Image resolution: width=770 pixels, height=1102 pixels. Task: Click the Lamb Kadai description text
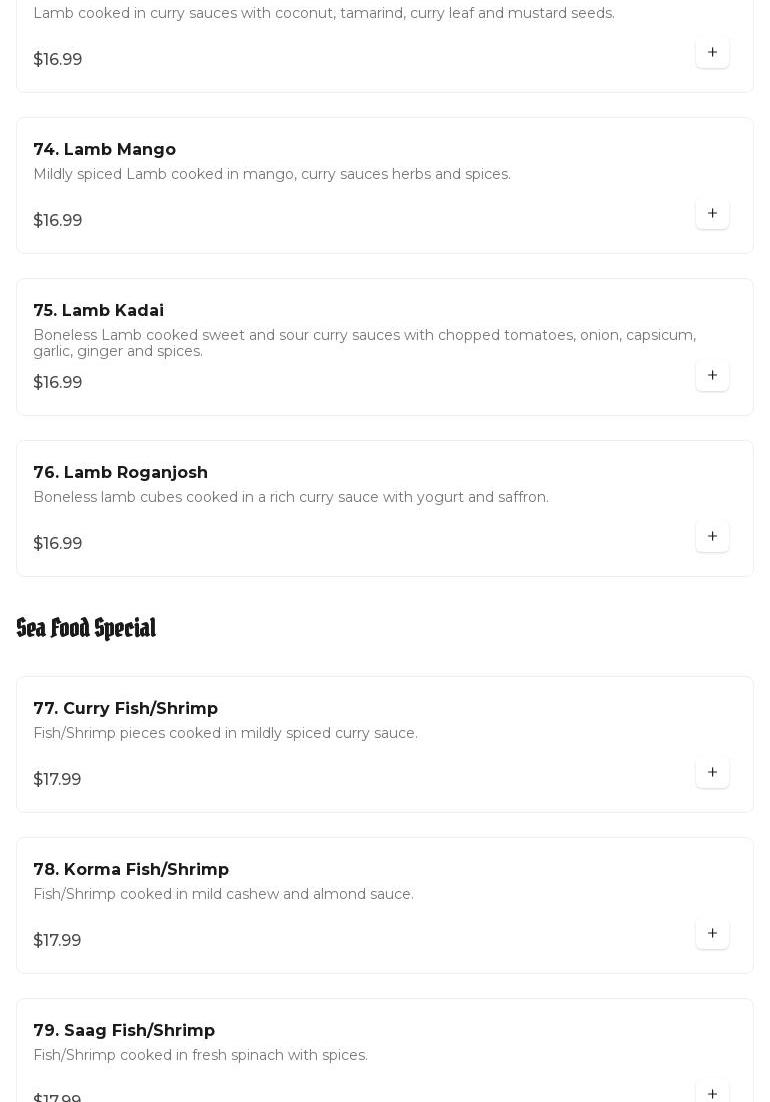point(364,343)
